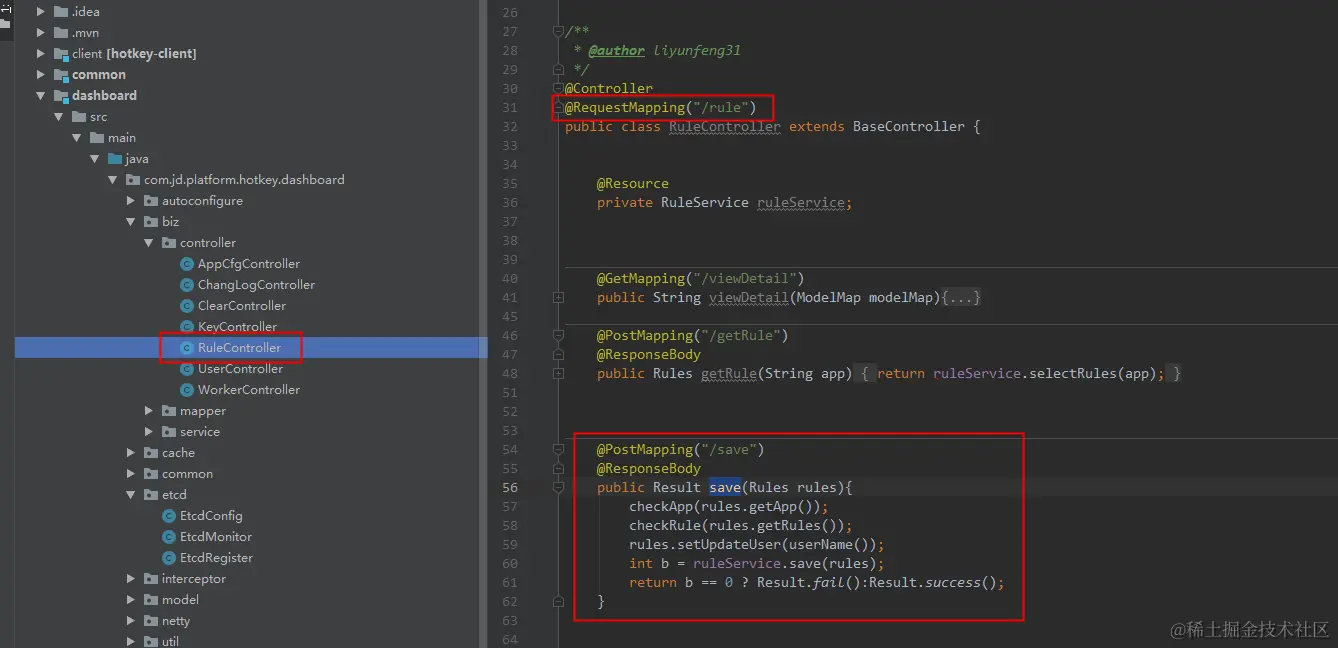The height and width of the screenshot is (648, 1338).
Task: Click the AppCfgController class icon
Action: coord(186,264)
